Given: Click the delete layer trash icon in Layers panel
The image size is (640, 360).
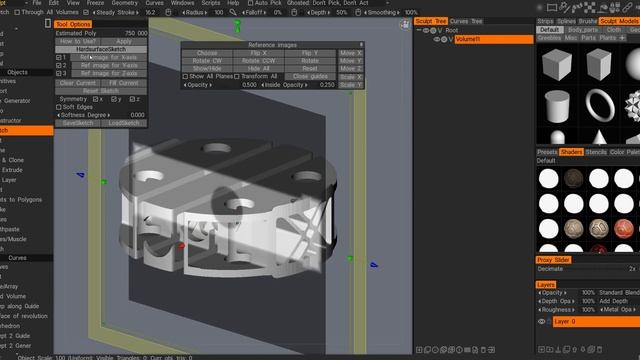Looking at the screenshot, I should pos(600,349).
